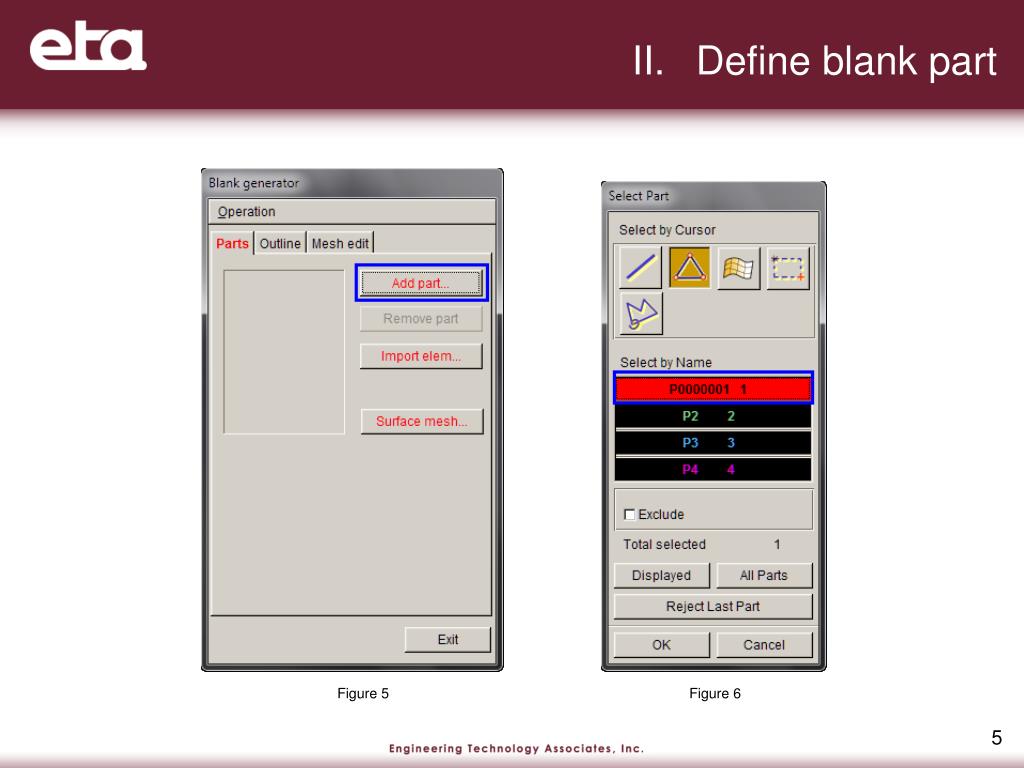The height and width of the screenshot is (768, 1024).
Task: Click the empty parts list box
Action: click(284, 351)
